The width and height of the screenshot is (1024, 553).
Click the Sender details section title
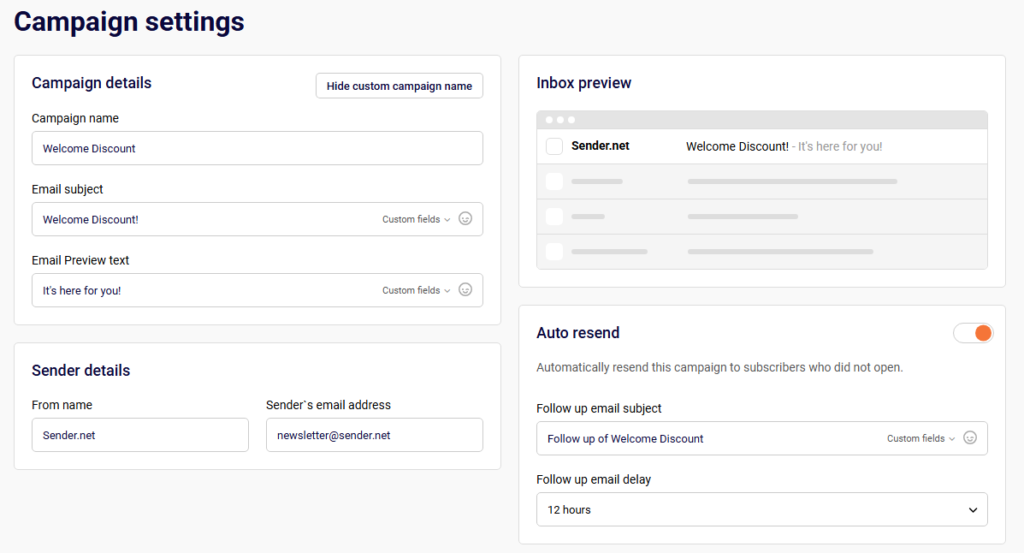coord(81,370)
